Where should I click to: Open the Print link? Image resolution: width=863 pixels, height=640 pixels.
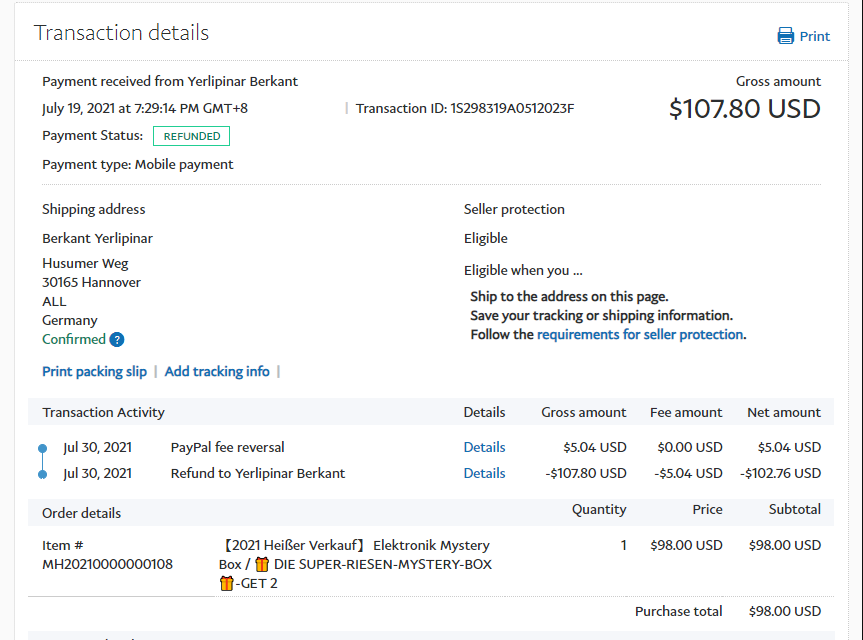[814, 36]
